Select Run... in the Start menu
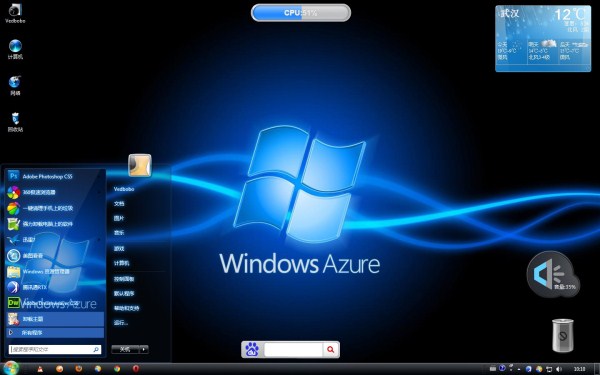This screenshot has height=375, width=600. pos(121,323)
